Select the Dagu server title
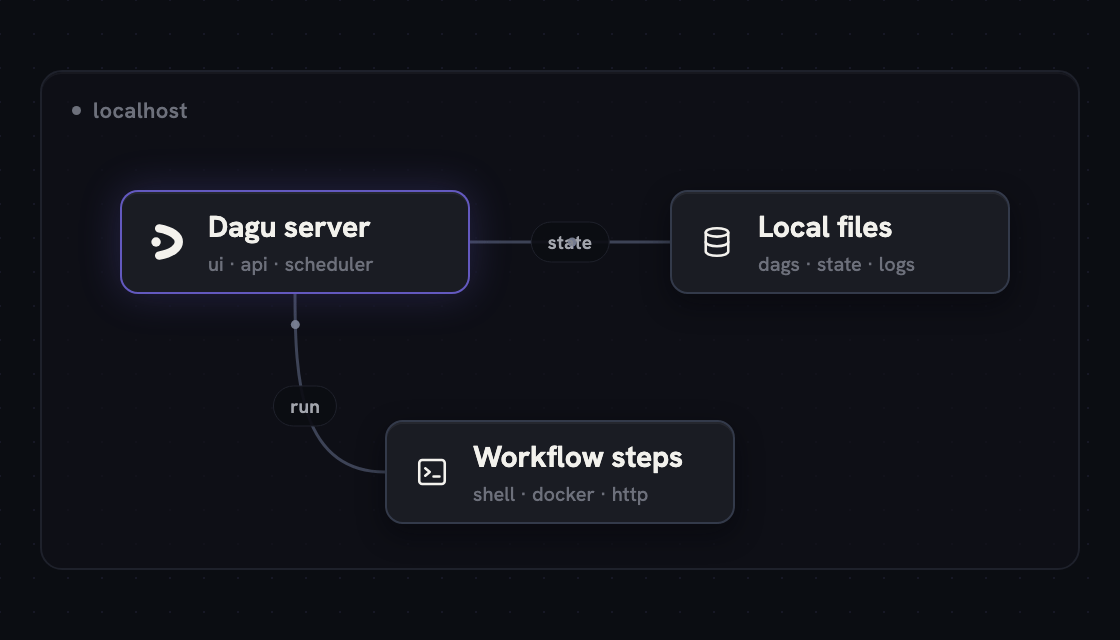The image size is (1120, 640). coord(289,227)
